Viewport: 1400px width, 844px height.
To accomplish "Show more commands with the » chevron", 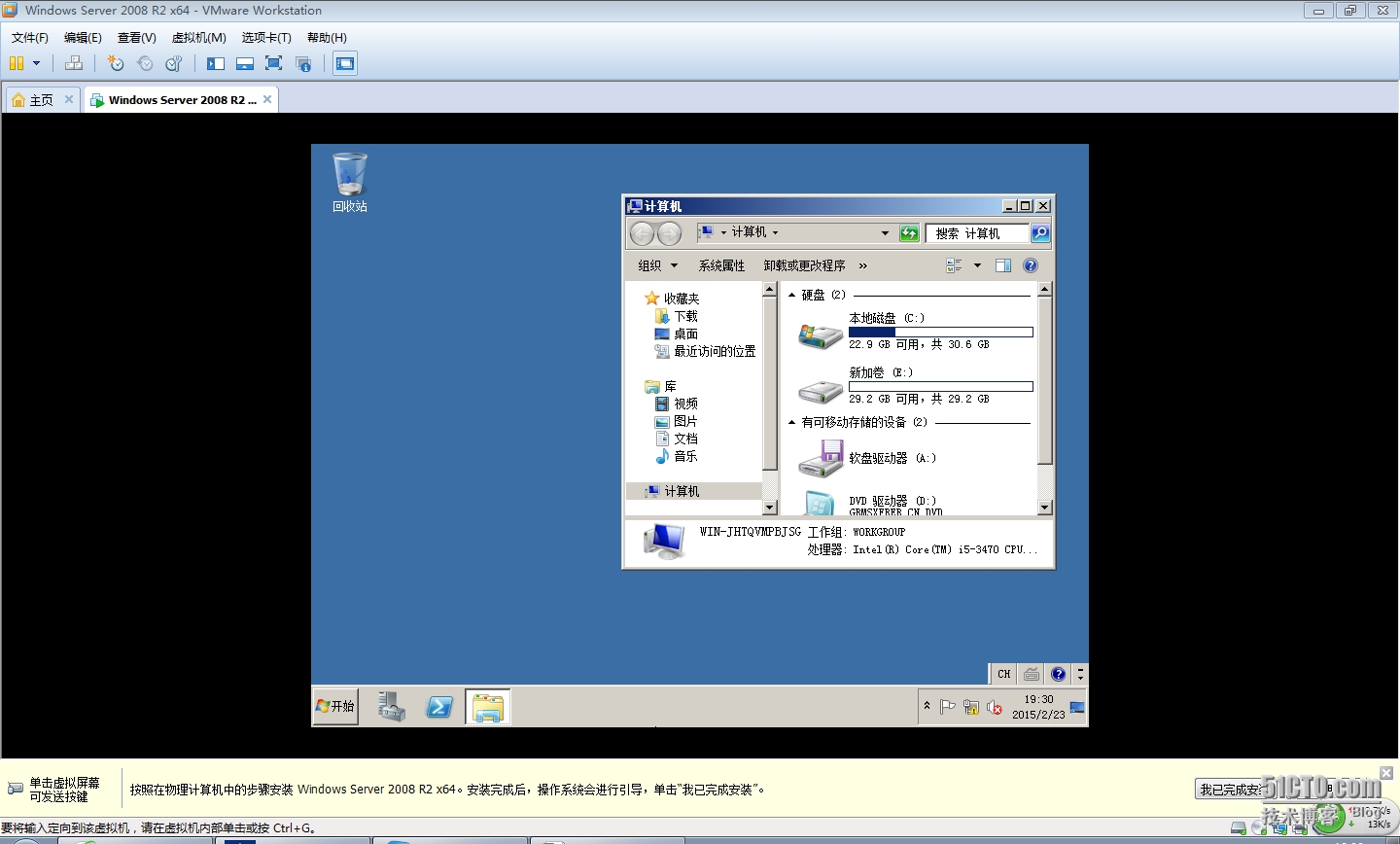I will 862,265.
